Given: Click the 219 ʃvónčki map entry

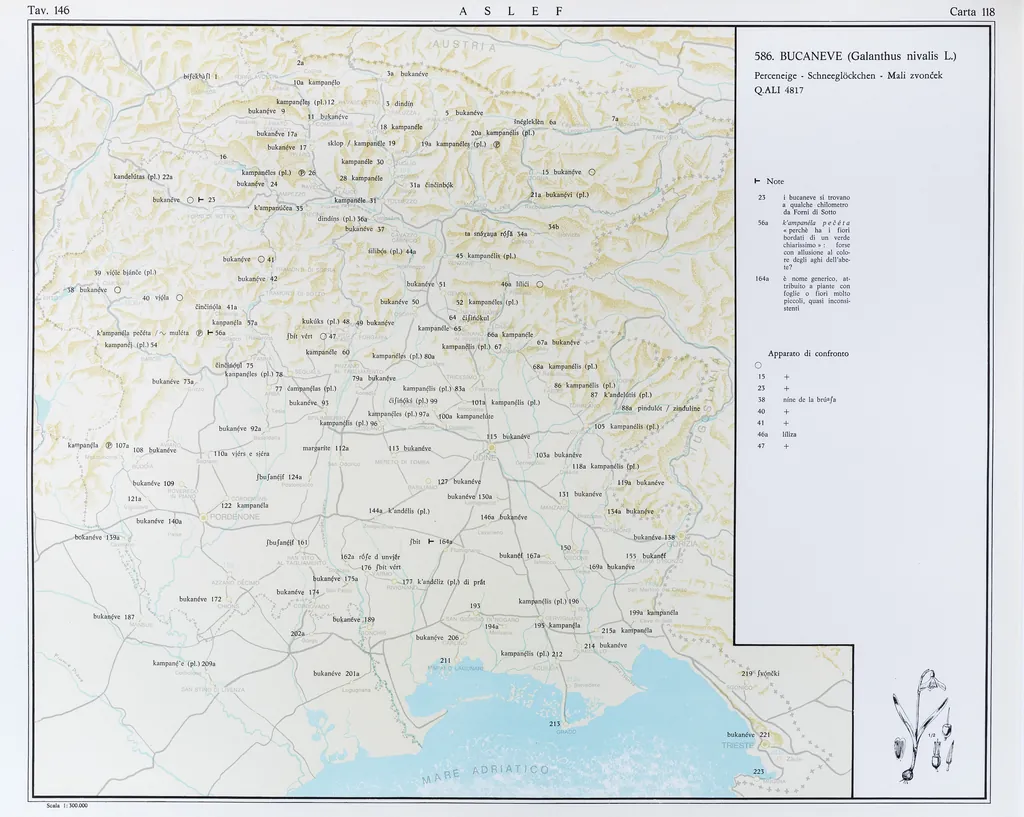Looking at the screenshot, I should coord(759,674).
